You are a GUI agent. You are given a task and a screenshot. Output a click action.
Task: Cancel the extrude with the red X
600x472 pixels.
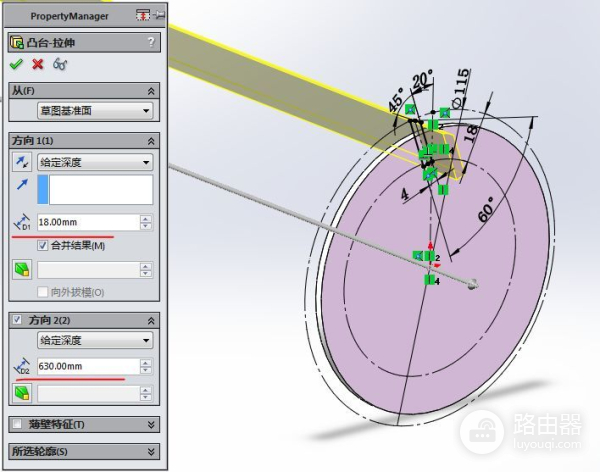point(38,64)
